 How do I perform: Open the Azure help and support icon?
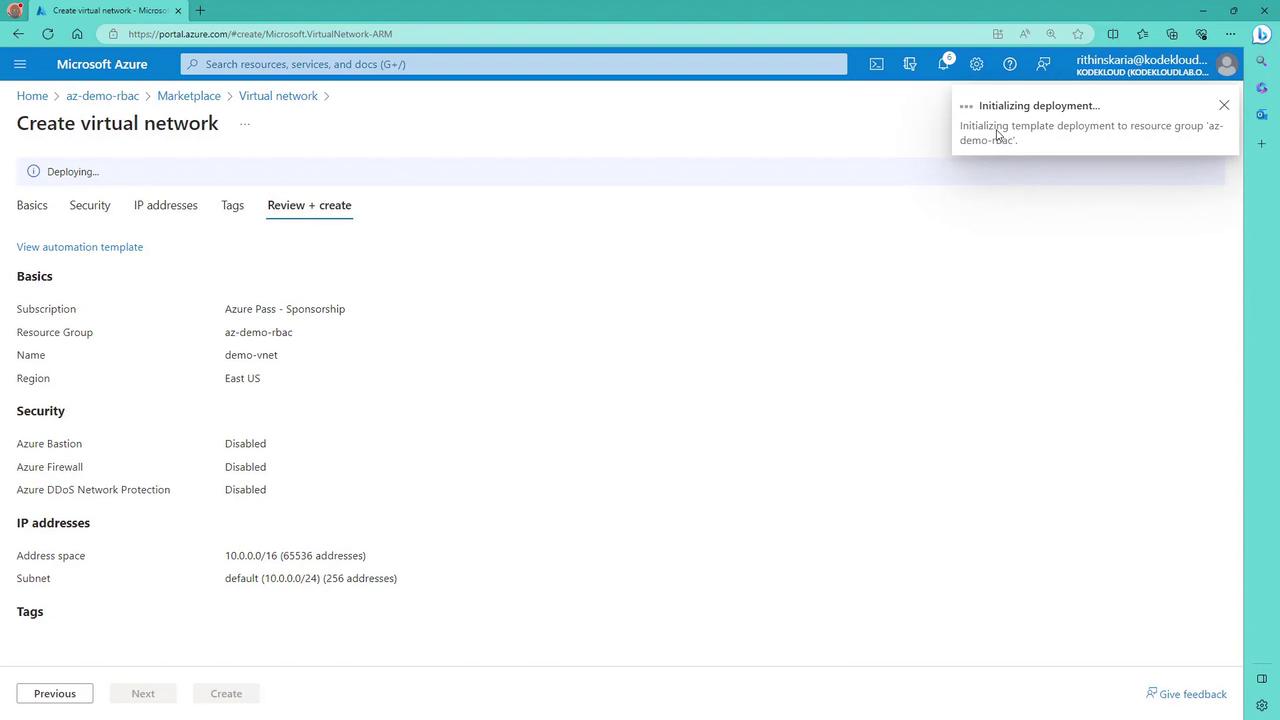pyautogui.click(x=1010, y=64)
